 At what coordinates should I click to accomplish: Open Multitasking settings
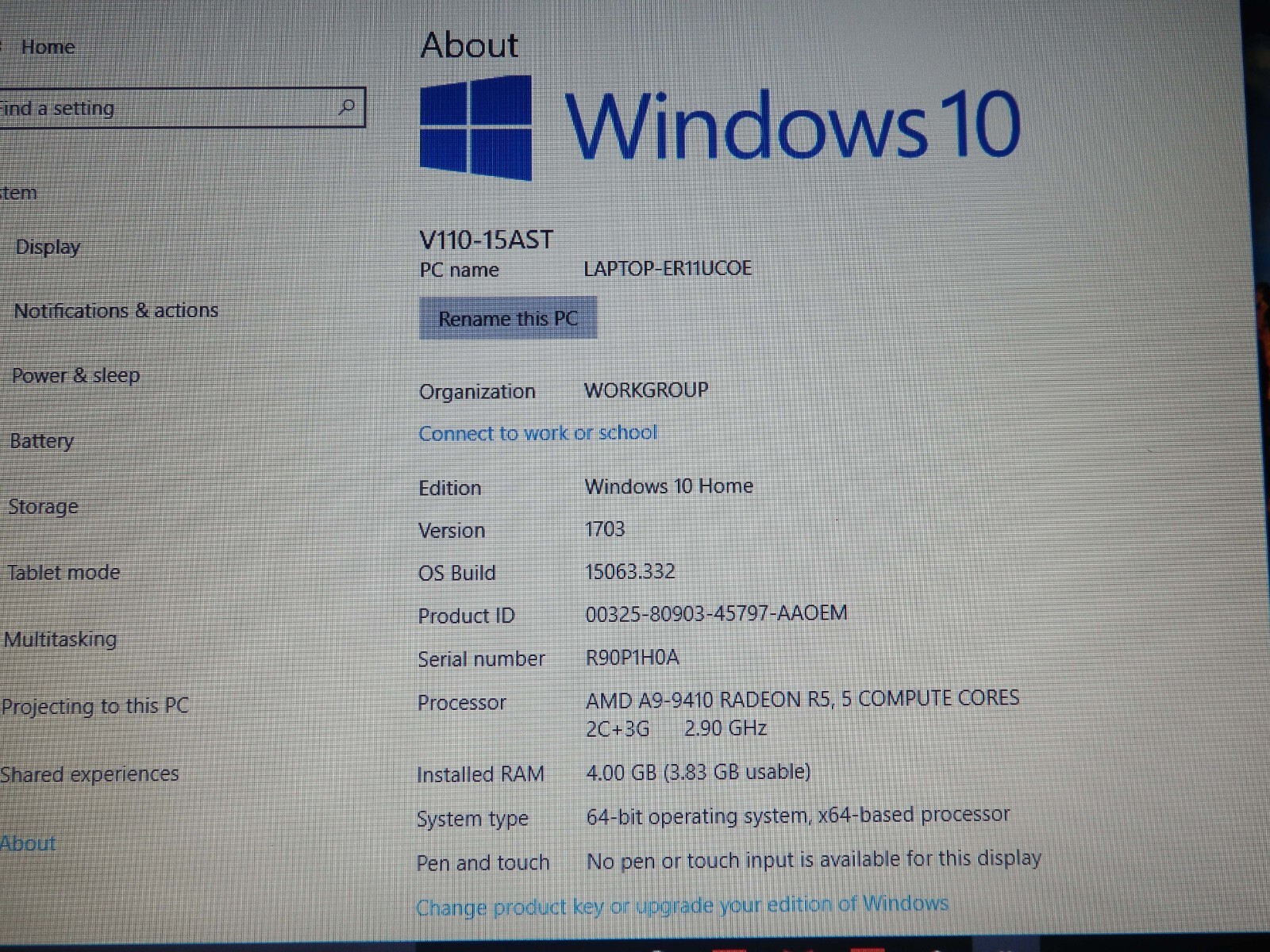point(60,639)
